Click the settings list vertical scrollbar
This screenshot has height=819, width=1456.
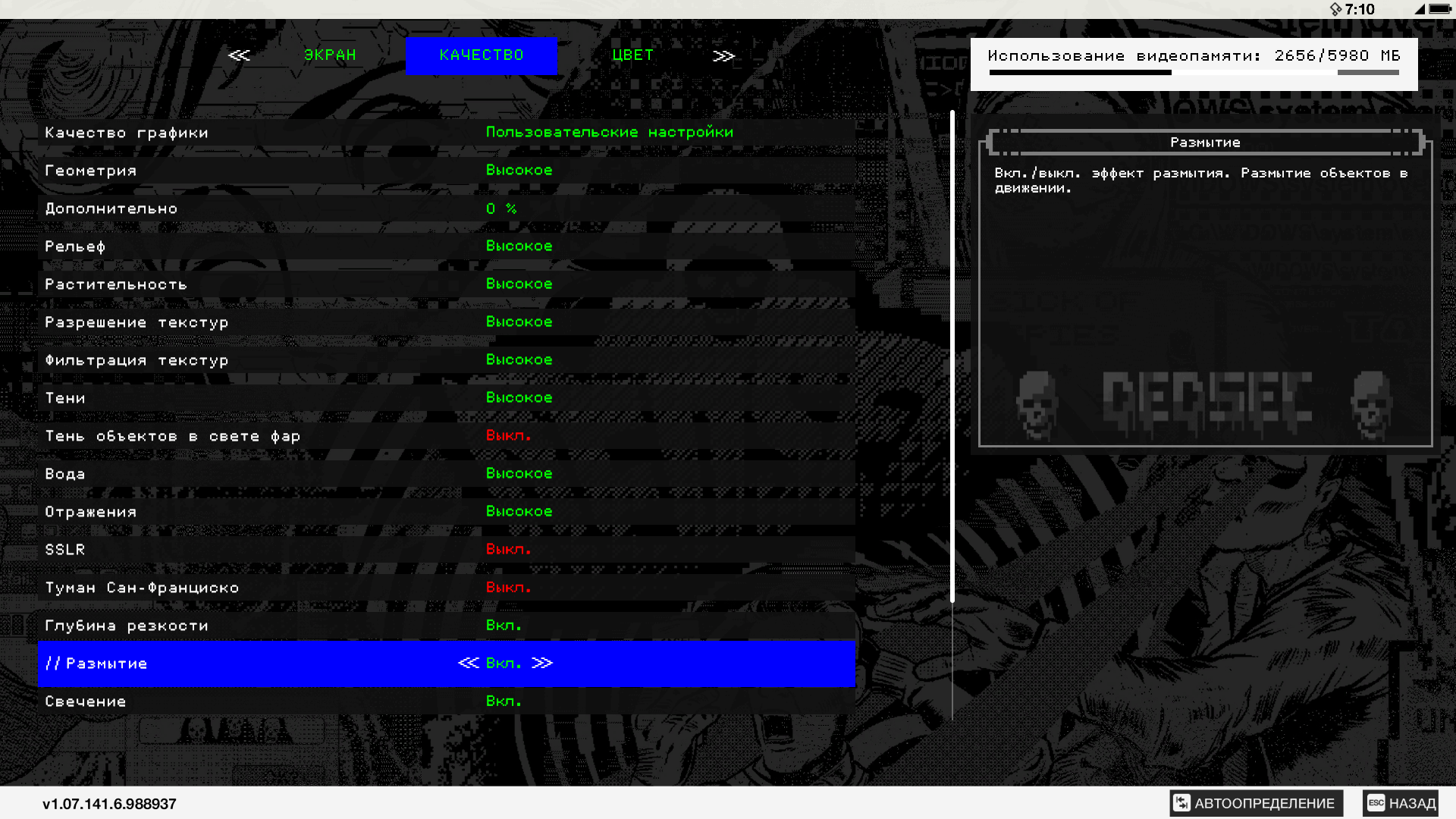952,356
